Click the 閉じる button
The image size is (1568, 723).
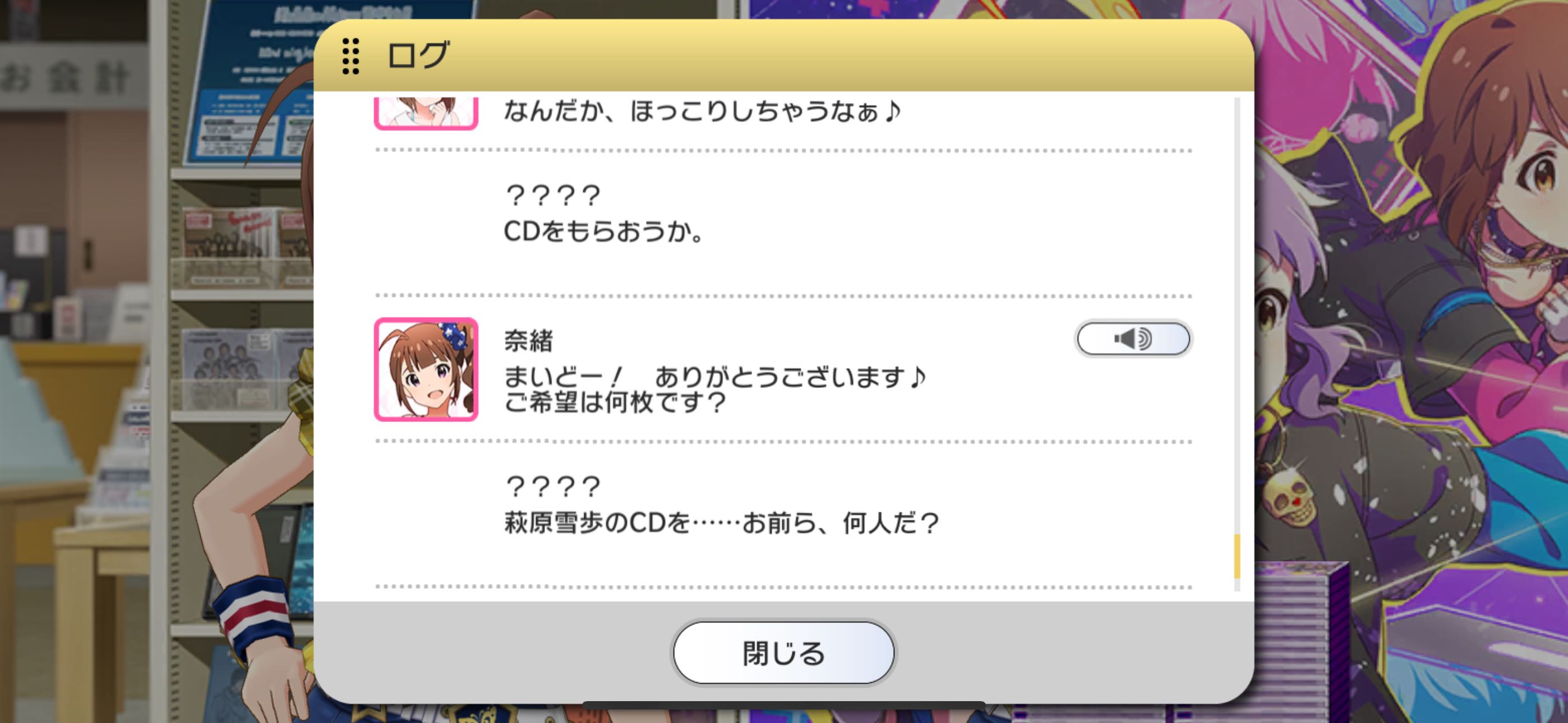coord(783,652)
